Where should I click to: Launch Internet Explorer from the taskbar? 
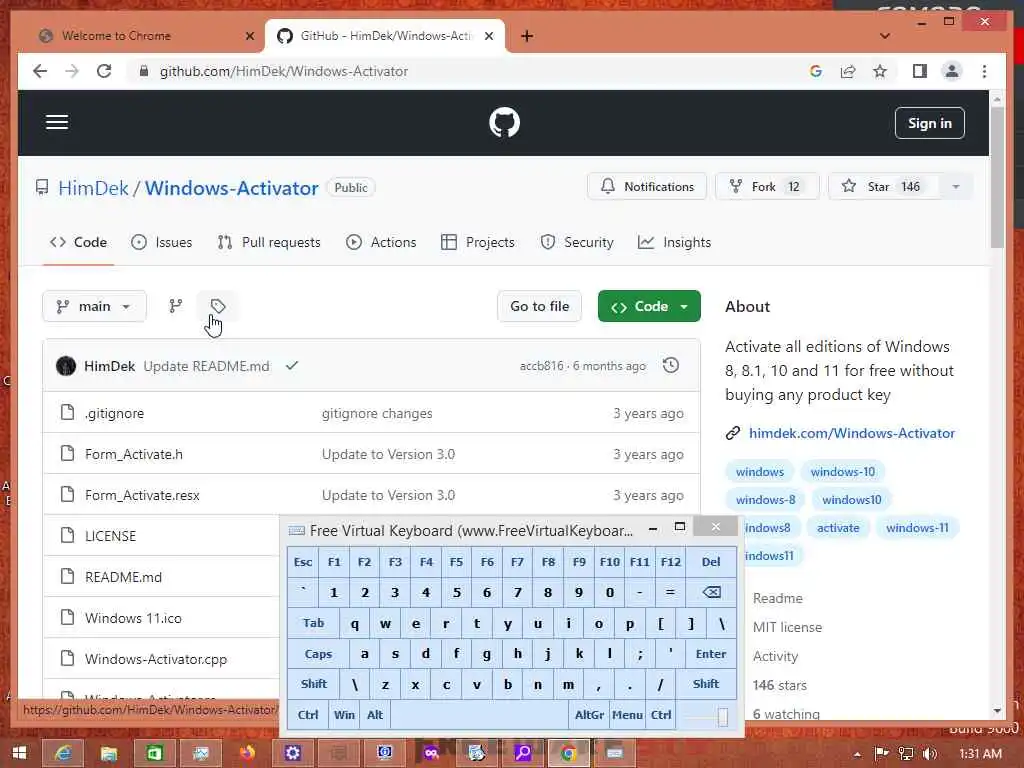coord(63,753)
